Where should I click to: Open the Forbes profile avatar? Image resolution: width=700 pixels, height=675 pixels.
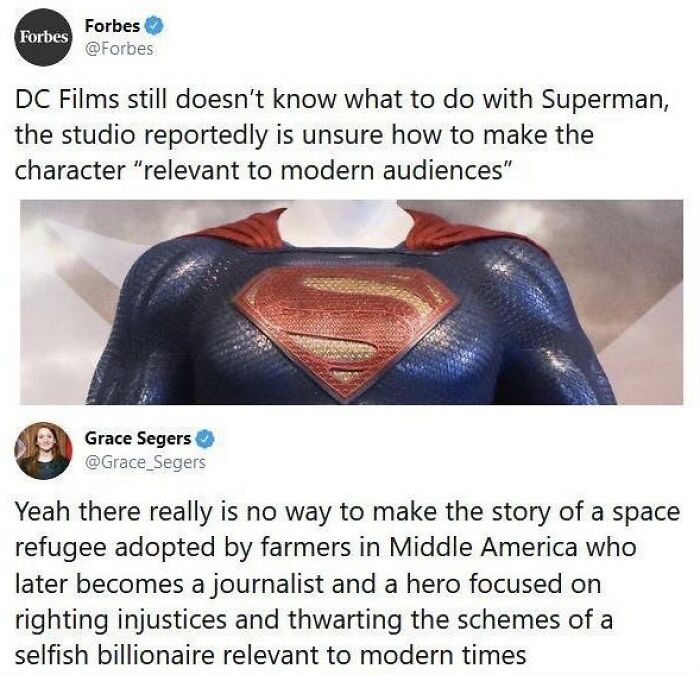[x=43, y=37]
